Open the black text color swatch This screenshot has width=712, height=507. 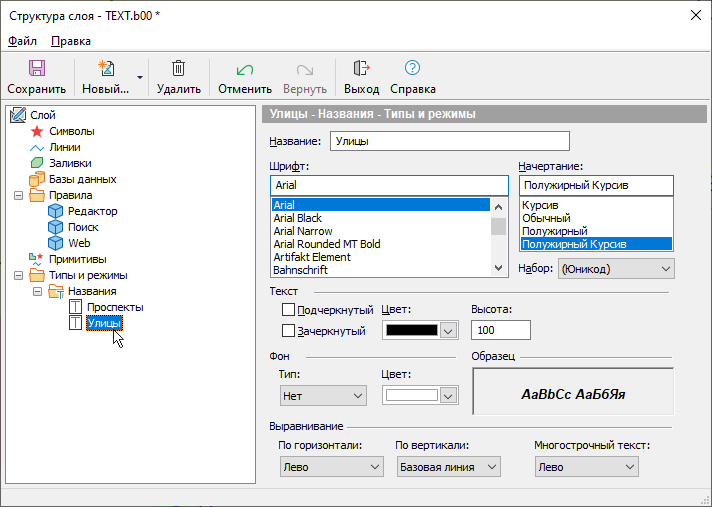[x=419, y=330]
